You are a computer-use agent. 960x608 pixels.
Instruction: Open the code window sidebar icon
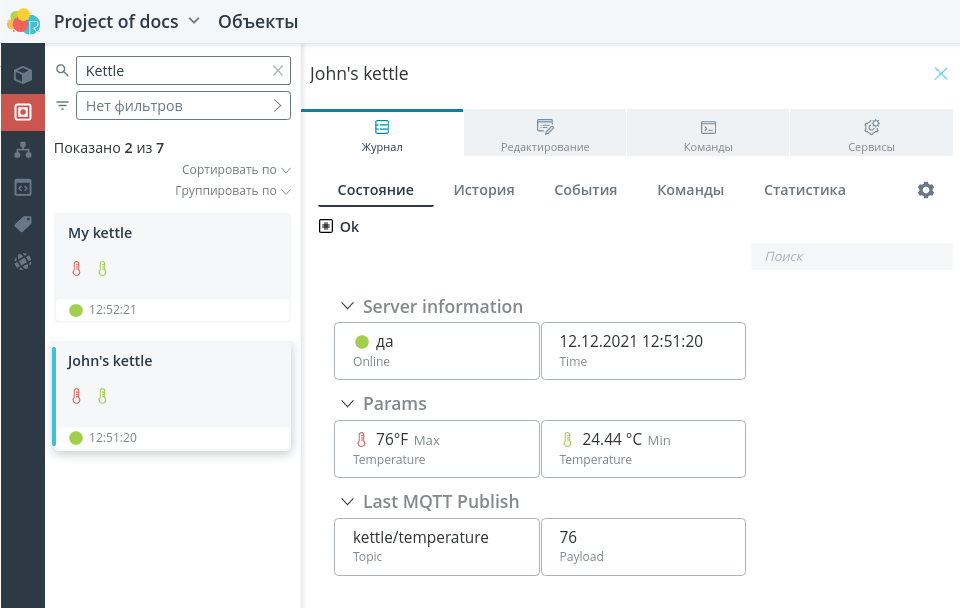point(23,187)
